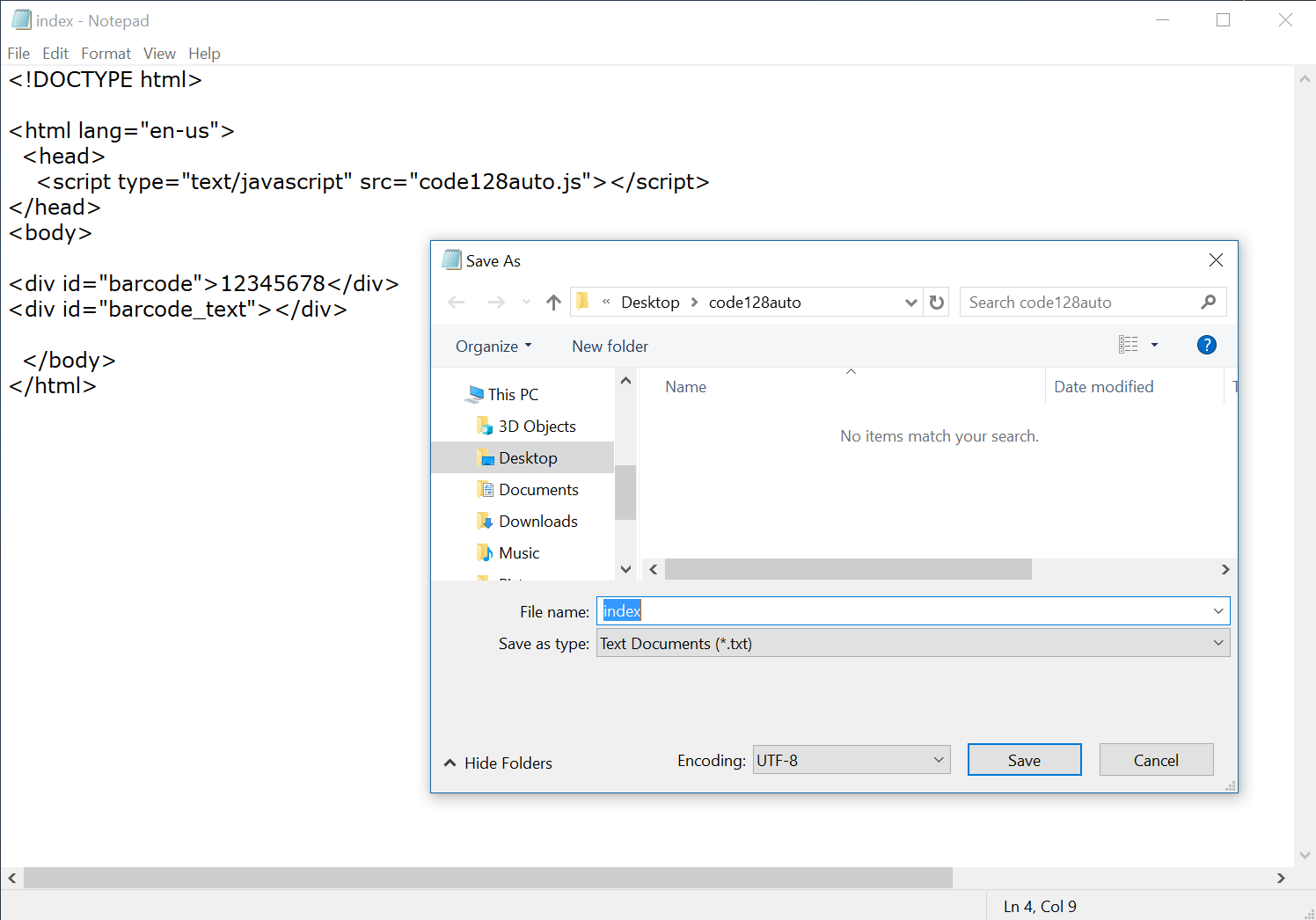1316x920 pixels.
Task: Click Notepad vertical scroll down arrow
Action: 1305,854
